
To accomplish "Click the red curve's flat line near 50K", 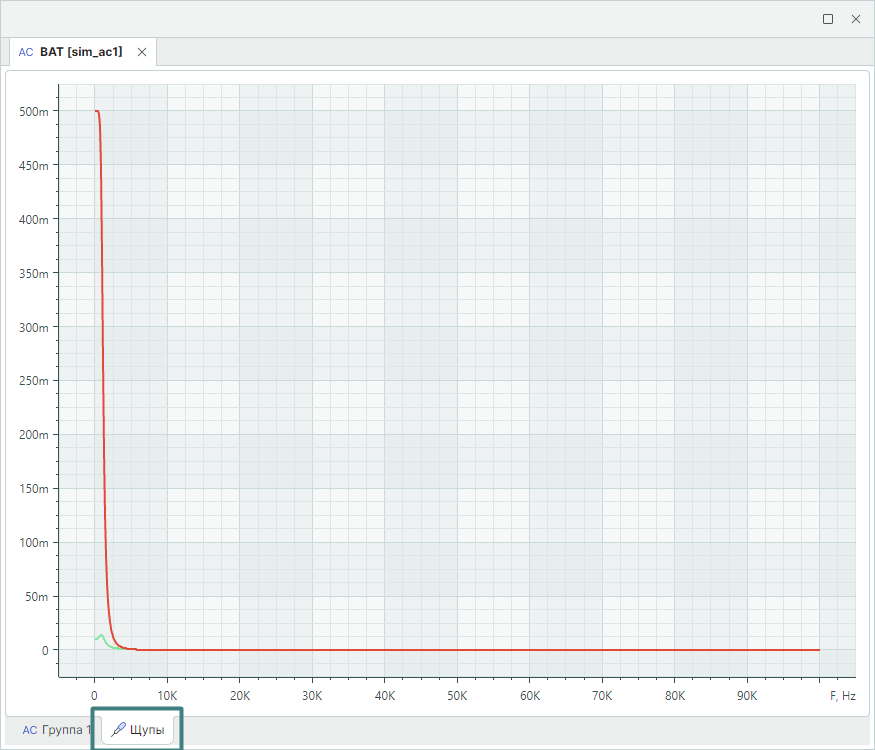I will [x=457, y=650].
